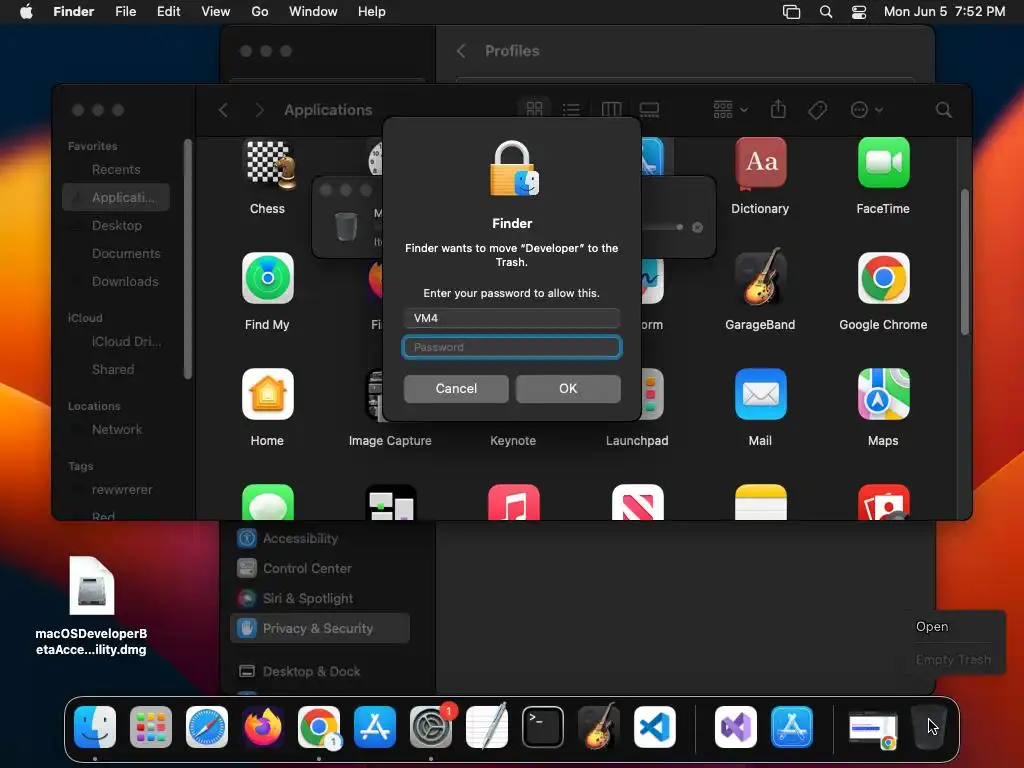Switch Finder to list view

coord(571,109)
